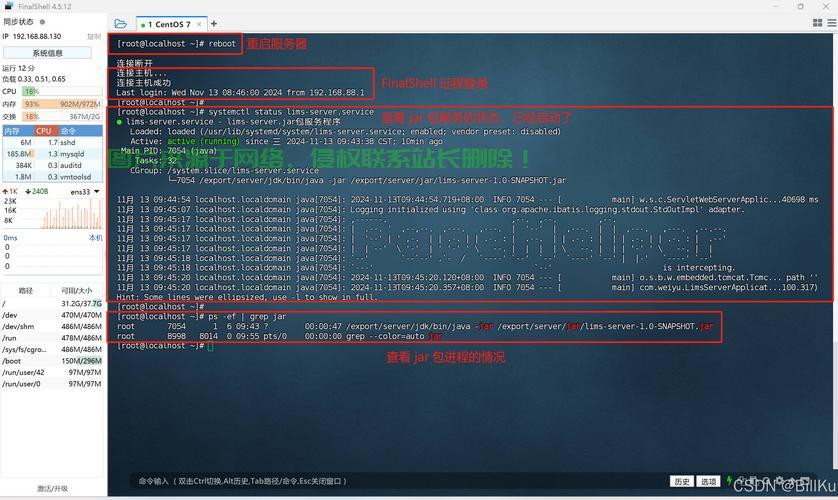The width and height of the screenshot is (838, 500).
Task: Click the 选项 options button
Action: pyautogui.click(x=708, y=481)
